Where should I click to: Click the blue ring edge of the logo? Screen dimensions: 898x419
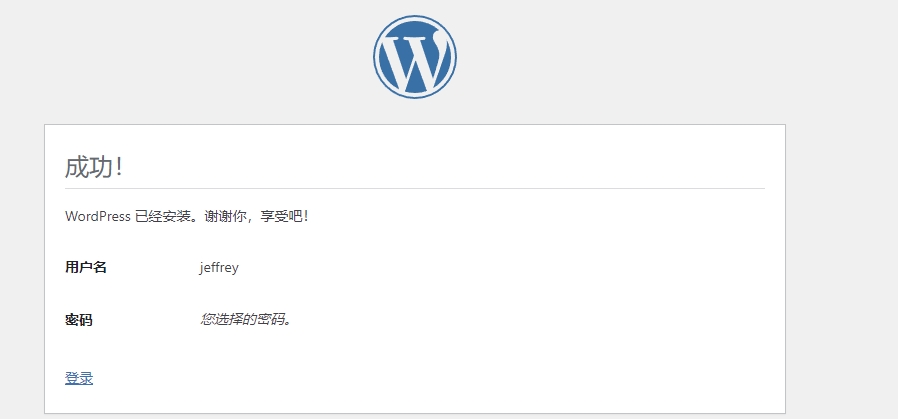(x=376, y=57)
